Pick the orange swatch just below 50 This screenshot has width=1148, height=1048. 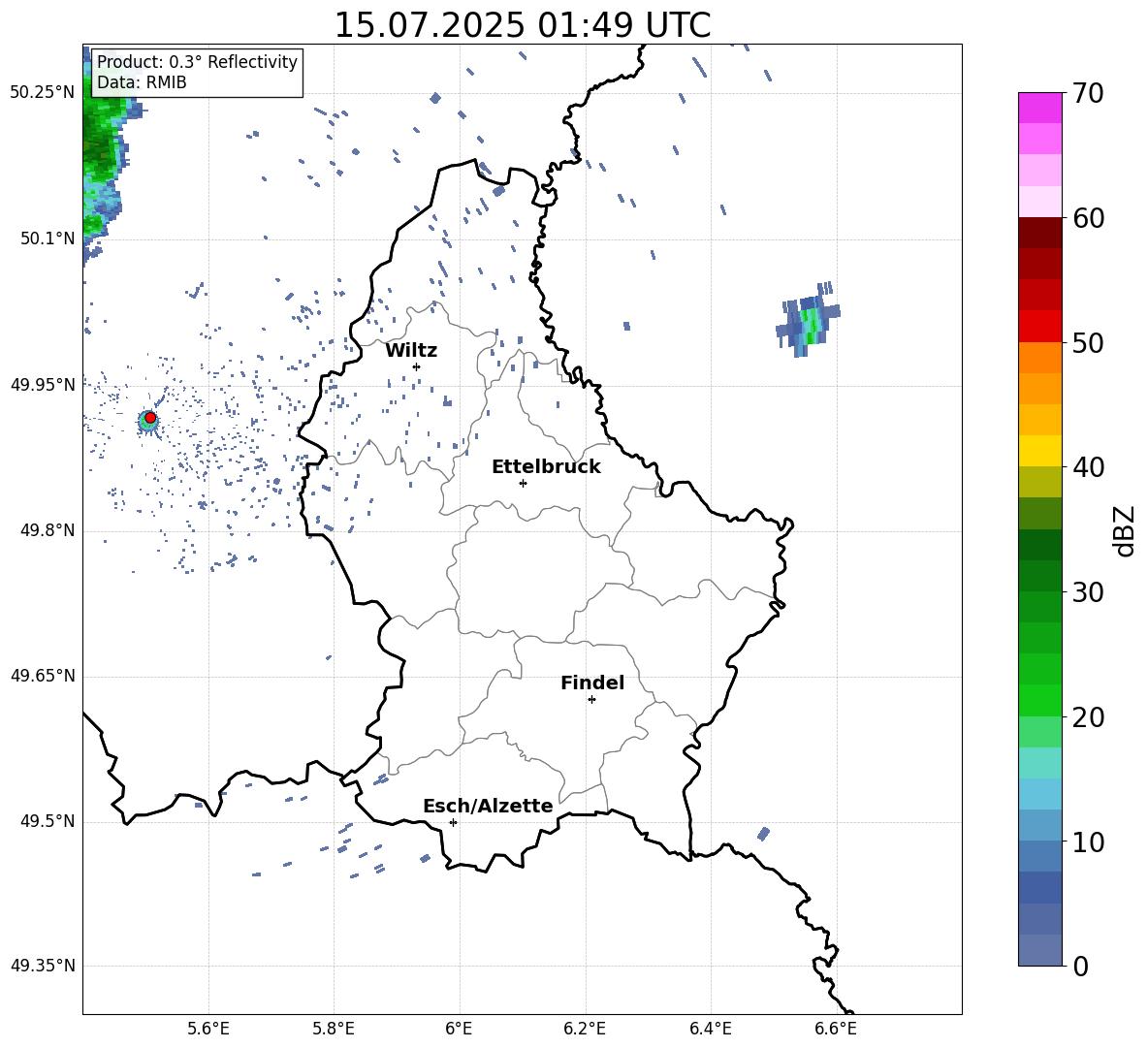click(1039, 358)
